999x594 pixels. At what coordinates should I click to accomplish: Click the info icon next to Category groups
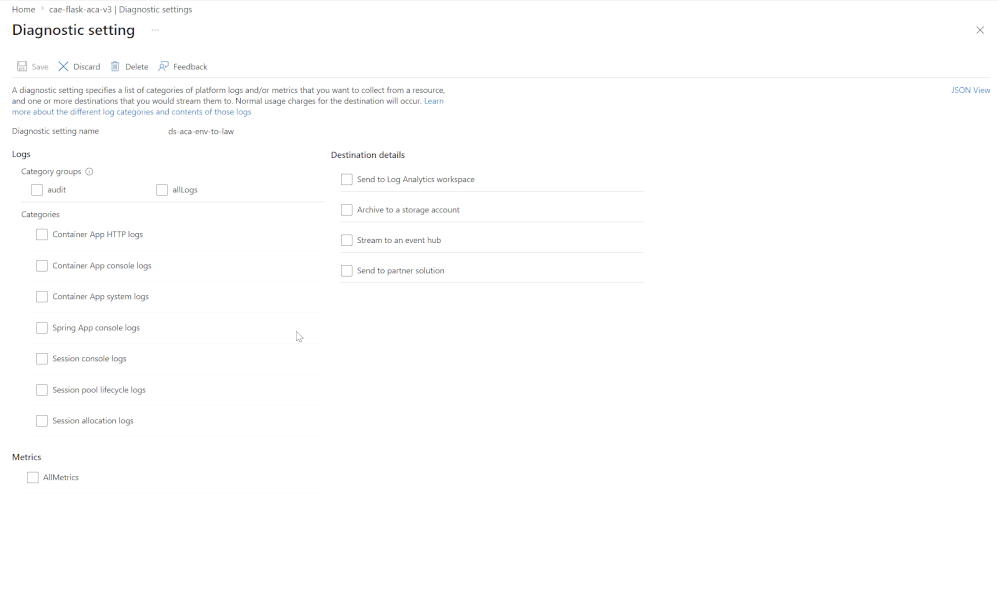point(89,171)
